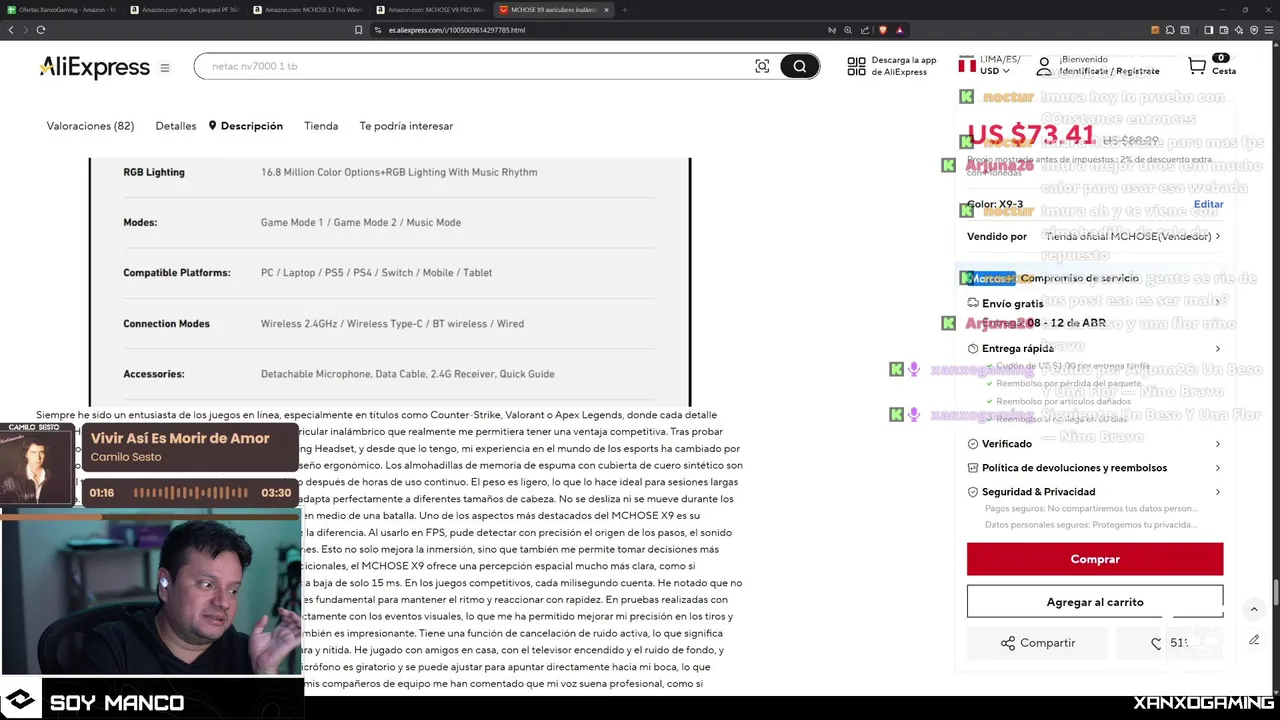Open AliExpress categories hamburger menu
The height and width of the screenshot is (720, 1280).
click(165, 68)
